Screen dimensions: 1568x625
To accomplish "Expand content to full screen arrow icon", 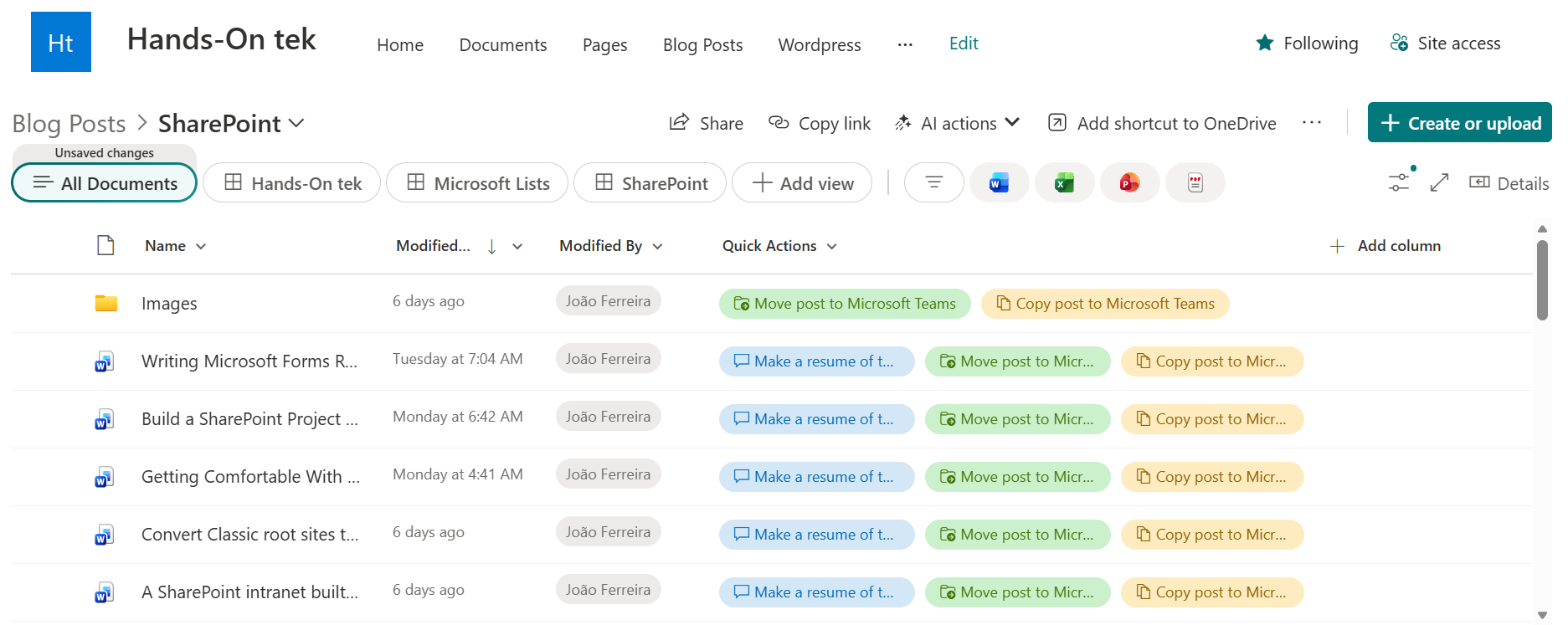I will pos(1440,182).
